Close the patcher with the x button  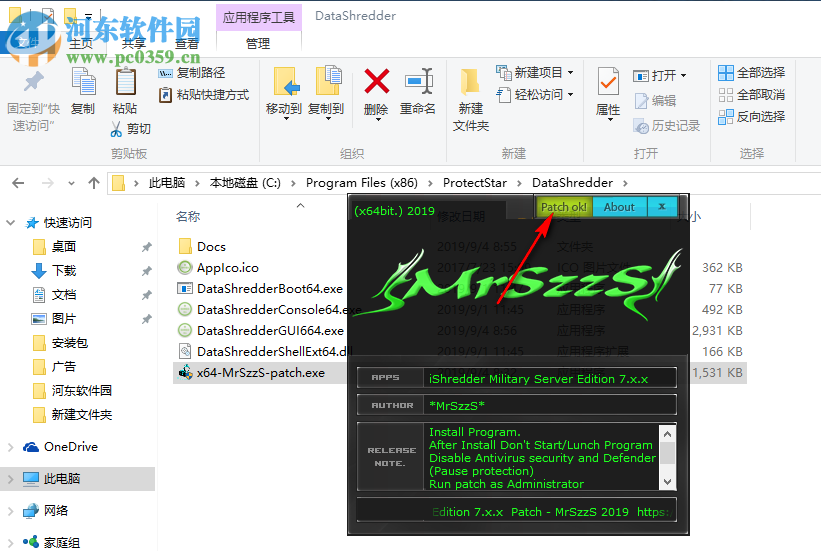[x=662, y=206]
